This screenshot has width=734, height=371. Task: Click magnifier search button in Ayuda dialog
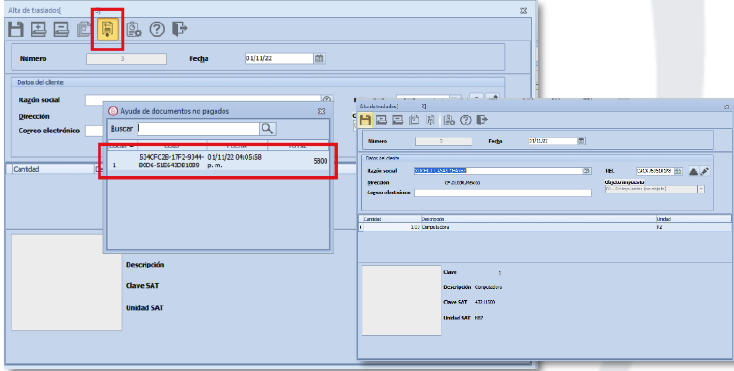tap(267, 129)
